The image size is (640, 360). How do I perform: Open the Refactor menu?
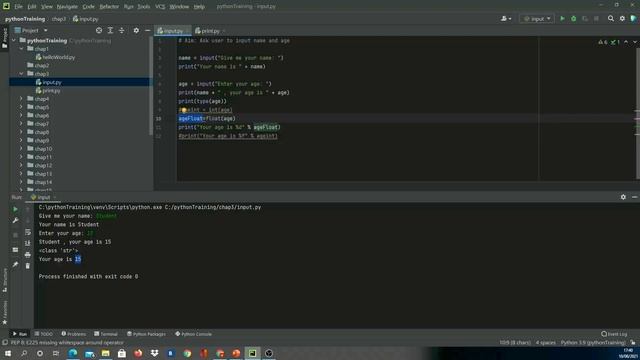click(109, 7)
